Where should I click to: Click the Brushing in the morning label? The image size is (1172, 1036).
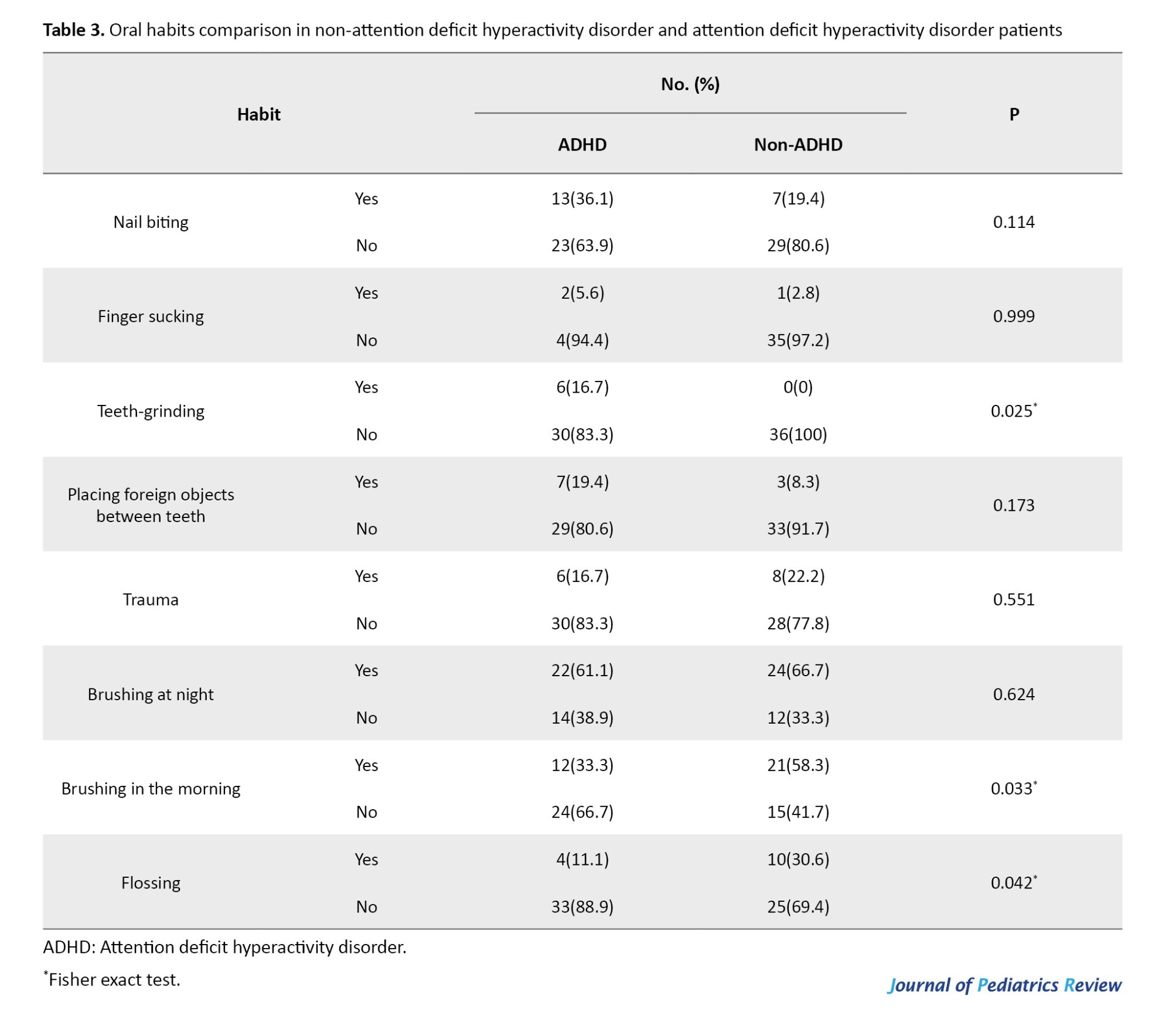151,789
